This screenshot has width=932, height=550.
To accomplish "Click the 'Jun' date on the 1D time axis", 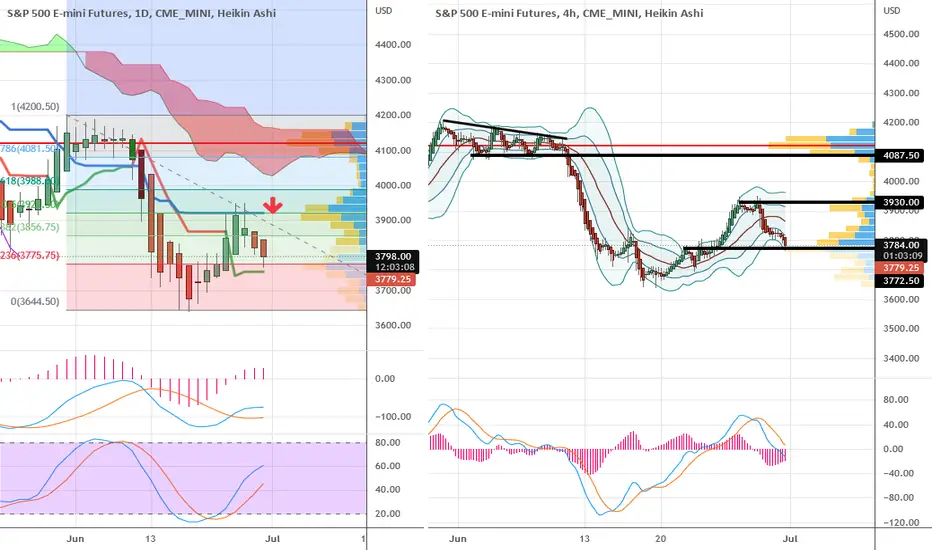I will tap(75, 539).
